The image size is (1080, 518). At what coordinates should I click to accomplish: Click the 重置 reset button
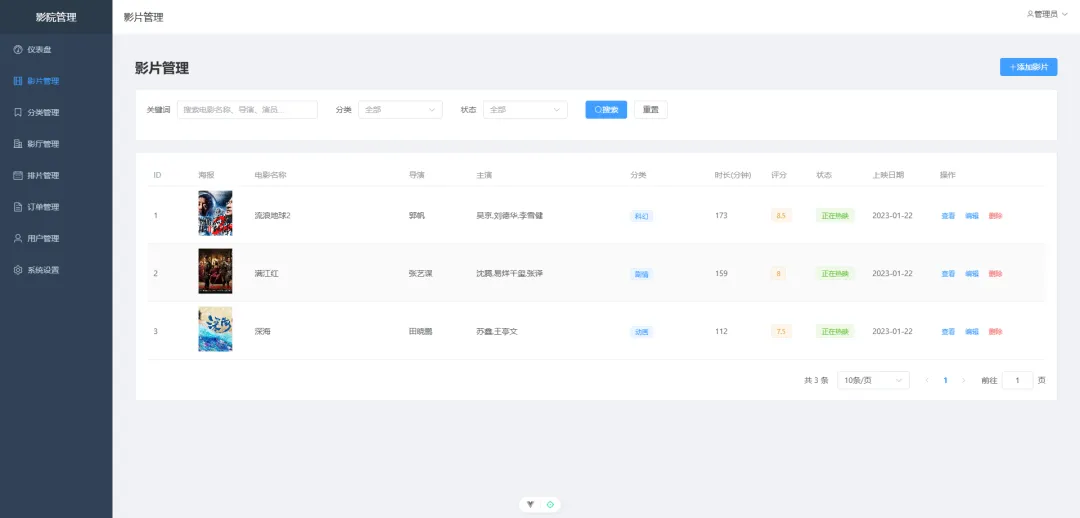[651, 110]
